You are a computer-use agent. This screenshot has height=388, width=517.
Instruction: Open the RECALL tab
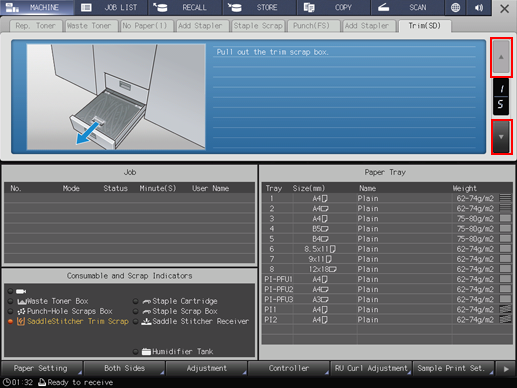pyautogui.click(x=185, y=7)
